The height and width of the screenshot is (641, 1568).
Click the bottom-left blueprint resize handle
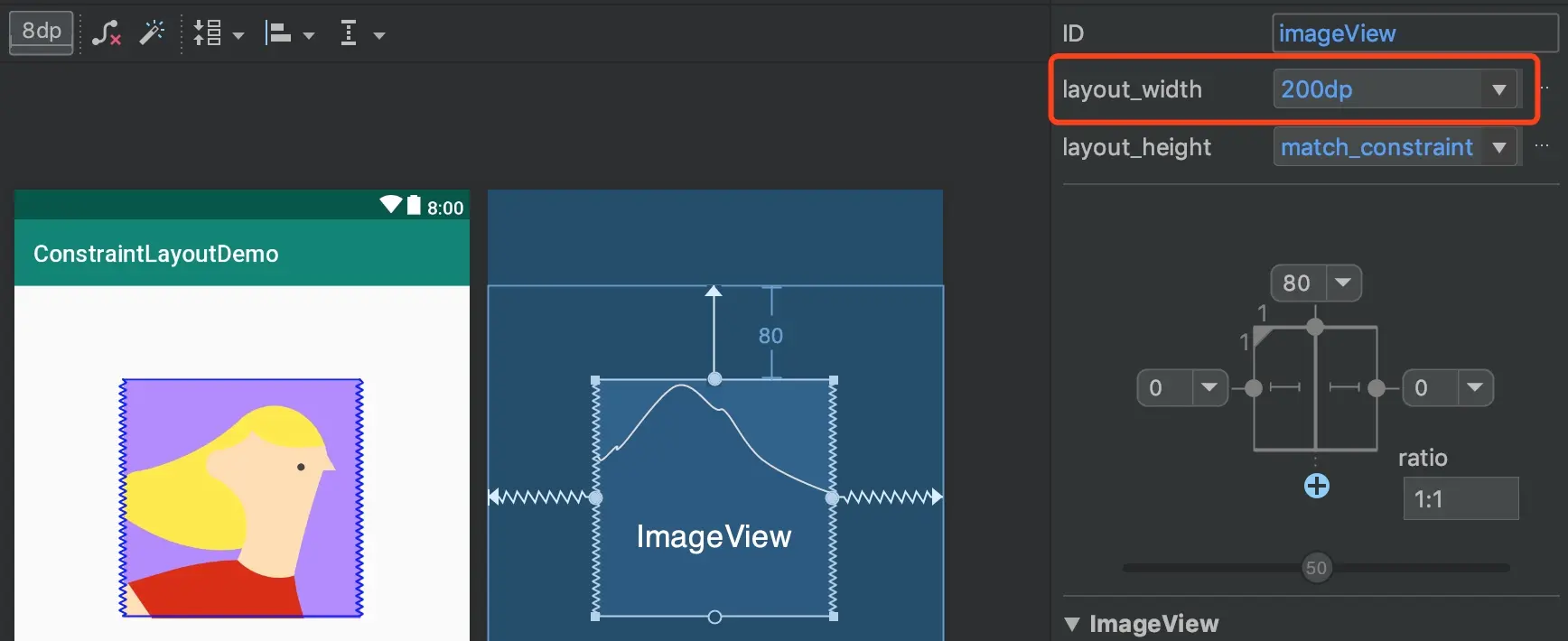pos(595,617)
